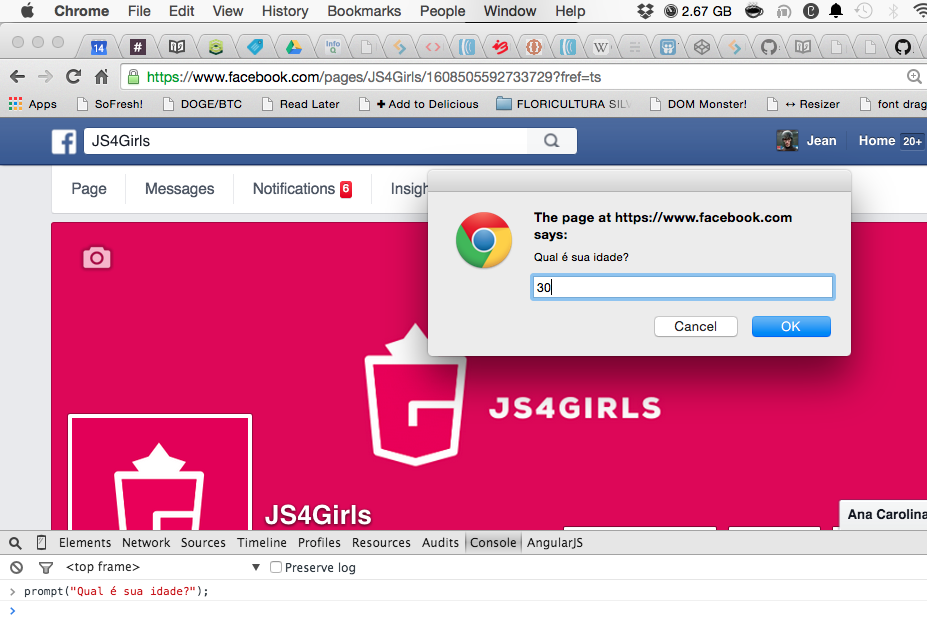Open the DevTools Network panel
Viewport: 927px width, 628px height.
click(146, 542)
